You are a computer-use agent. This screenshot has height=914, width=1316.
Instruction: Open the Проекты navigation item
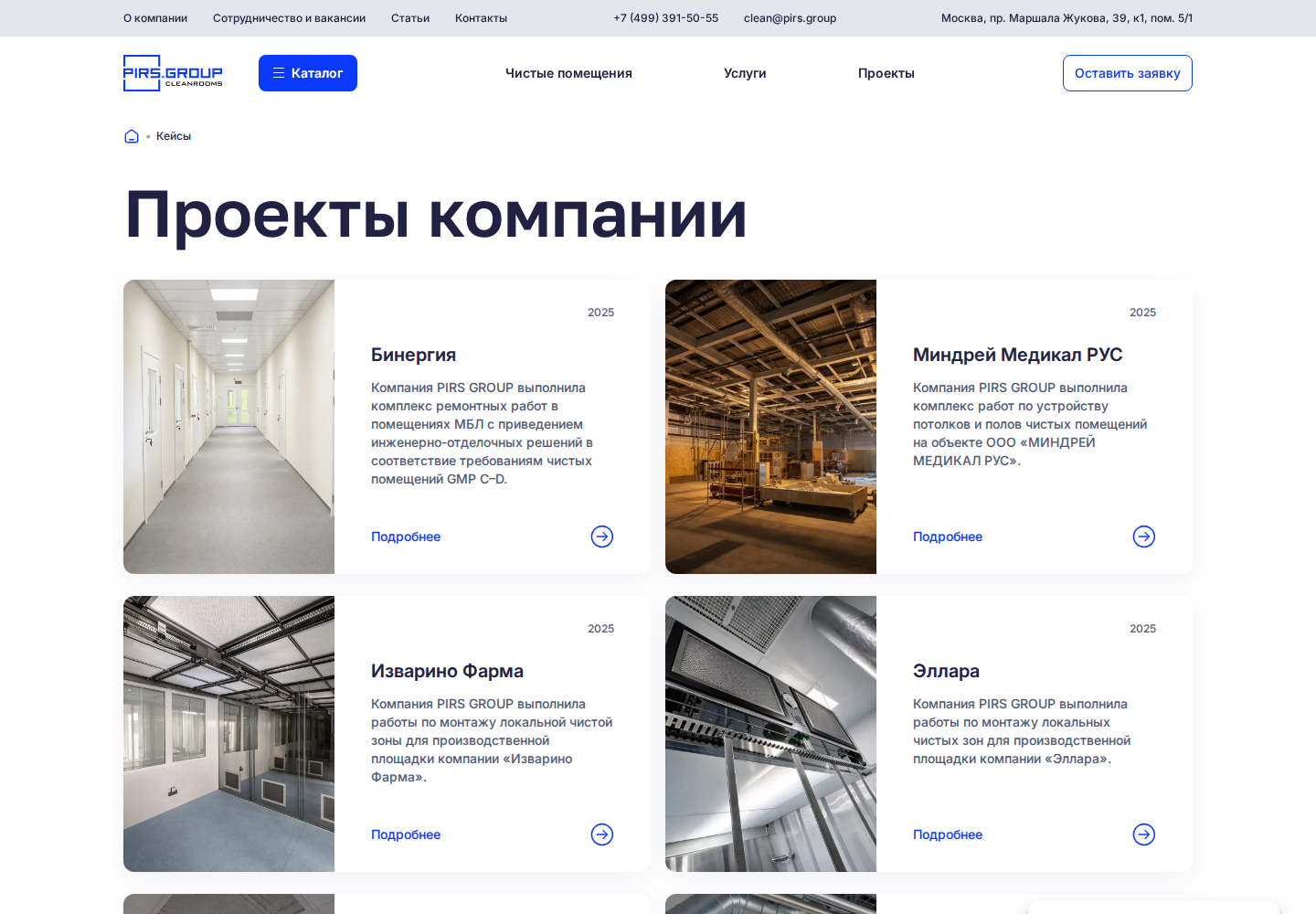[886, 73]
